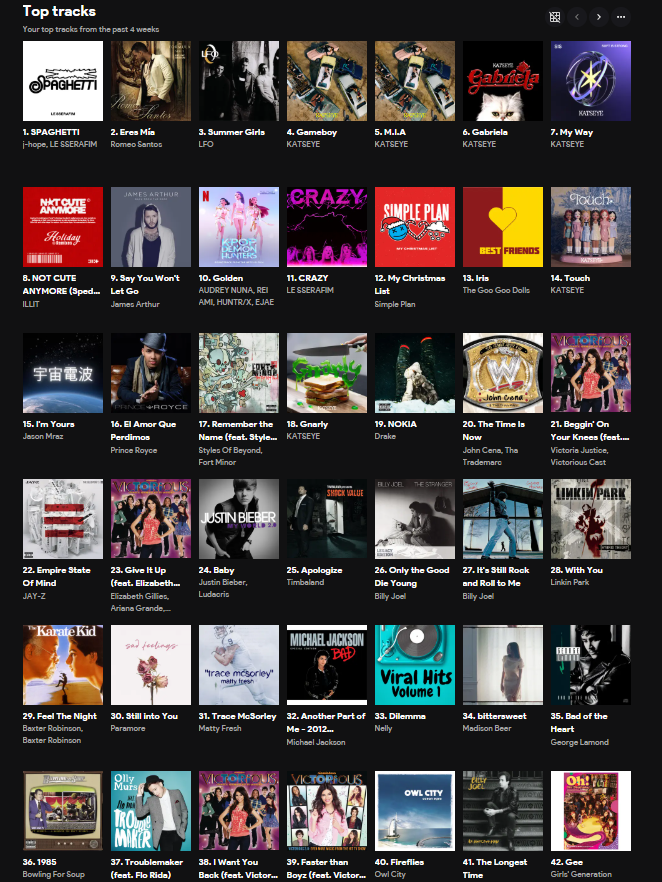
Task: Open the My Way purple cover
Action: (591, 81)
